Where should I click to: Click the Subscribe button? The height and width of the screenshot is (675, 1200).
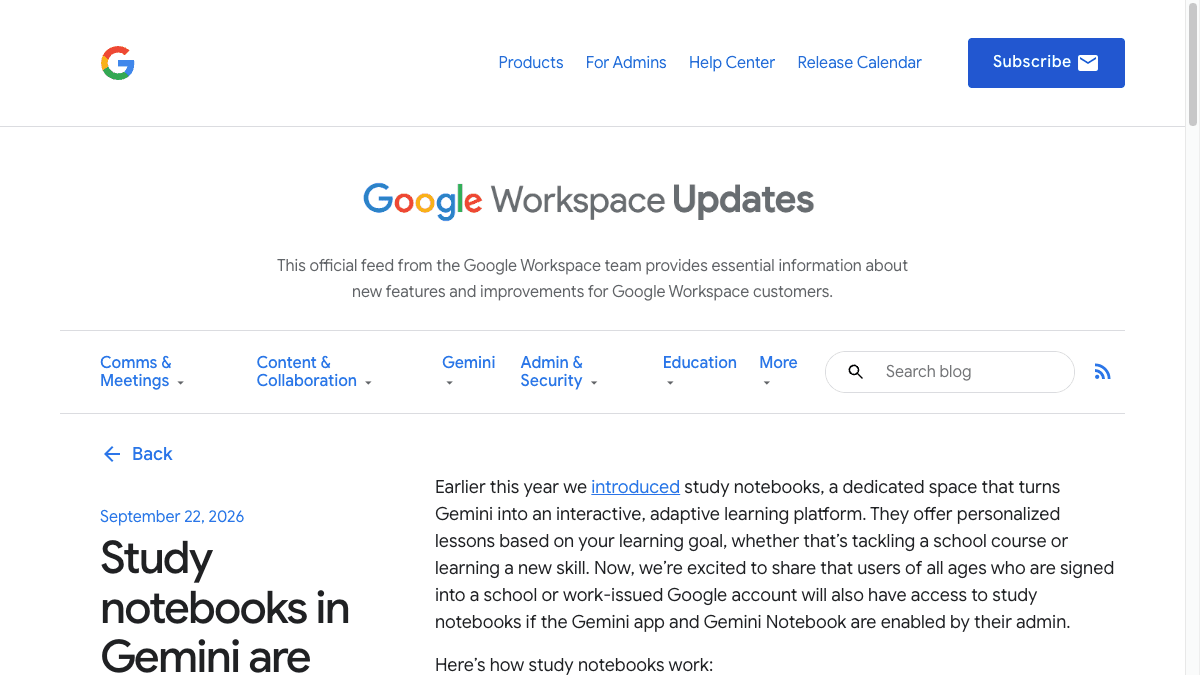pyautogui.click(x=1046, y=63)
